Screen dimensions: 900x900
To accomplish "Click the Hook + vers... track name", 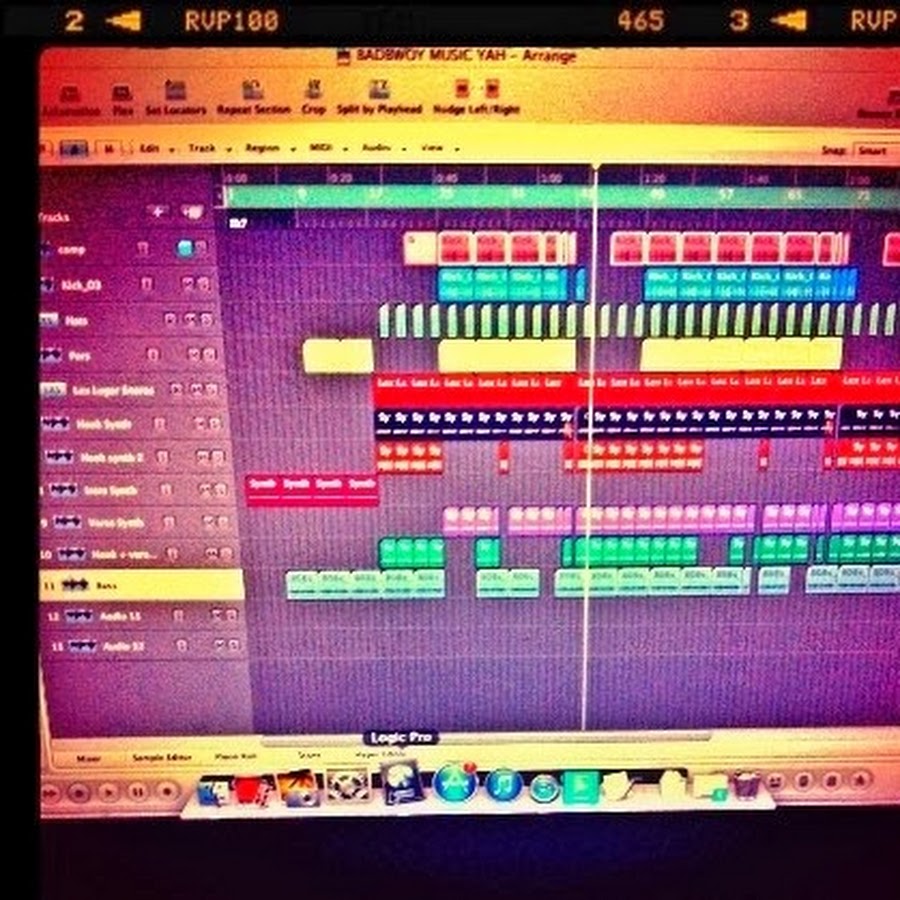I will pos(123,554).
